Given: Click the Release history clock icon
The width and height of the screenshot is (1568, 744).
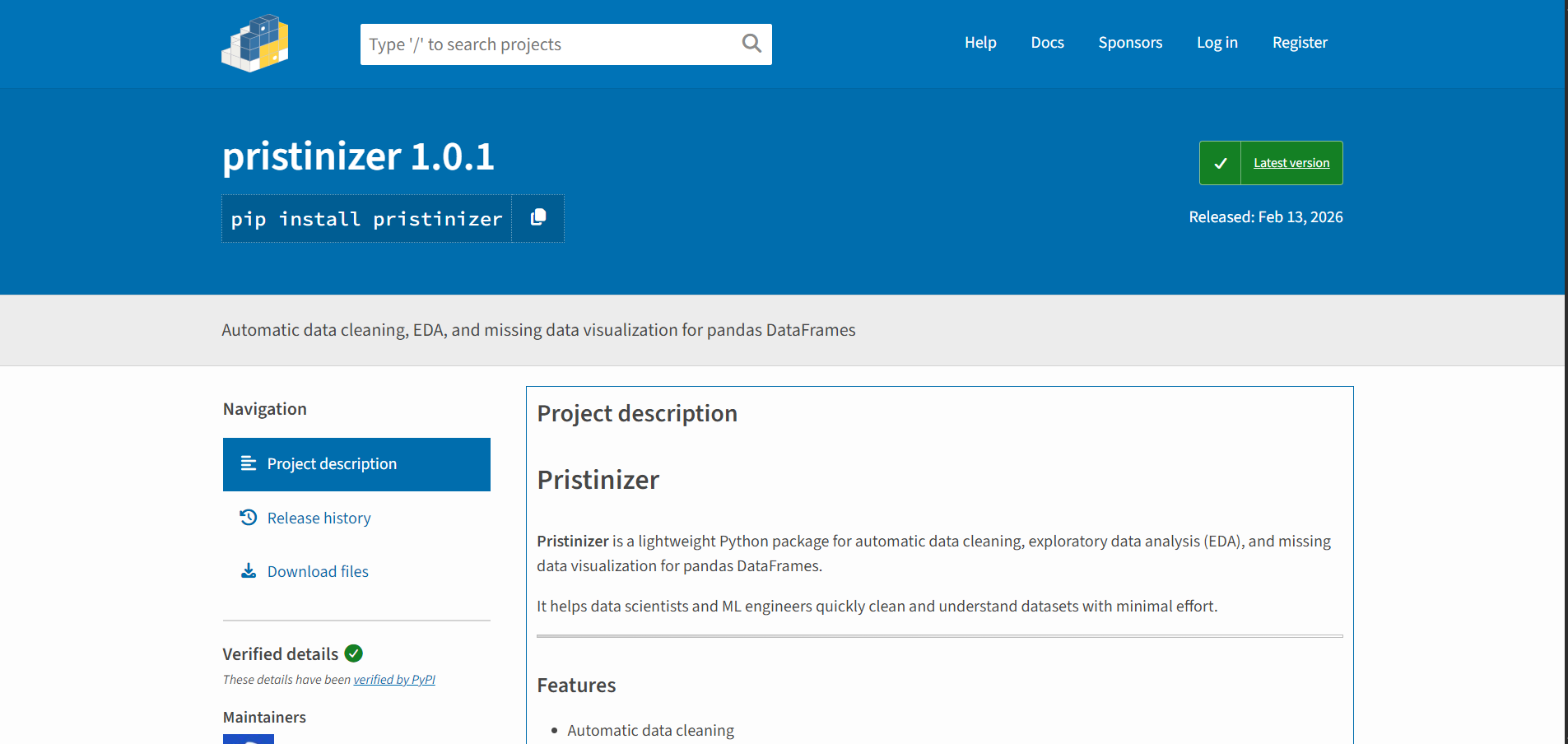Looking at the screenshot, I should coord(249,518).
